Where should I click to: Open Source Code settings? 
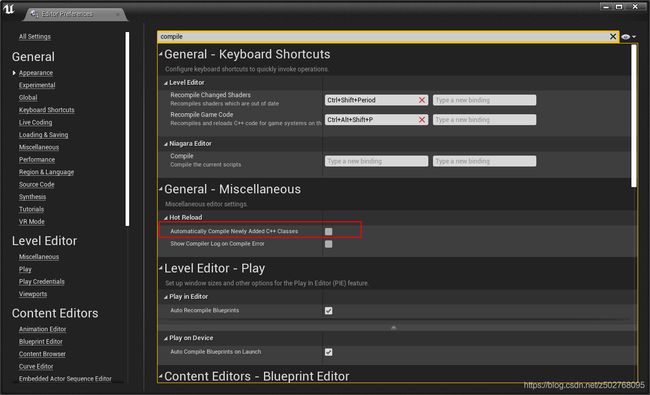tap(36, 184)
